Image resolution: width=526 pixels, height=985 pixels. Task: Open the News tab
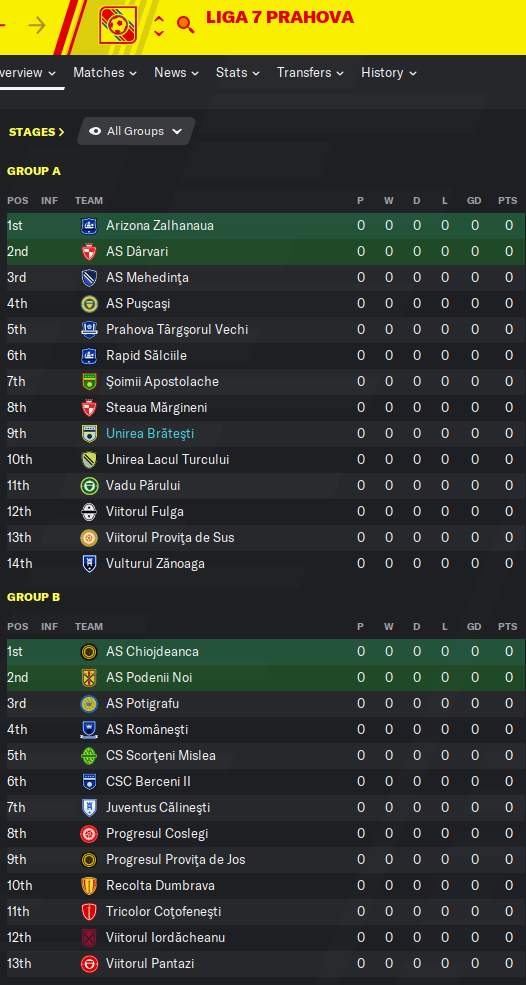tap(177, 73)
